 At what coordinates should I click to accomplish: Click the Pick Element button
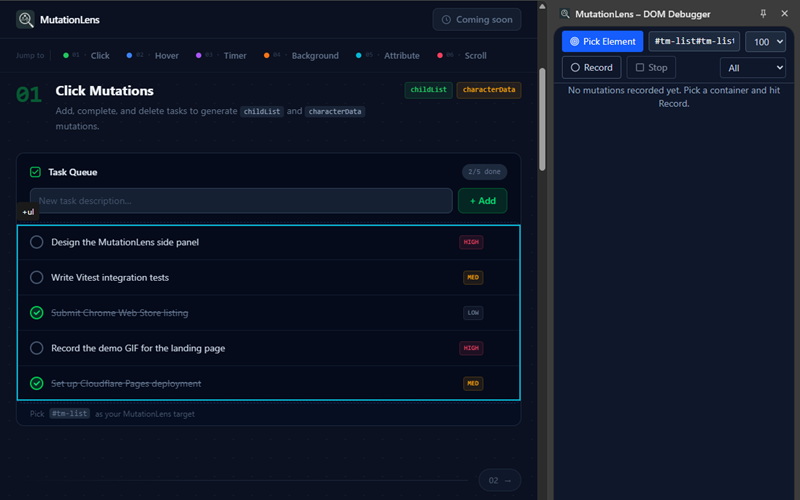603,41
